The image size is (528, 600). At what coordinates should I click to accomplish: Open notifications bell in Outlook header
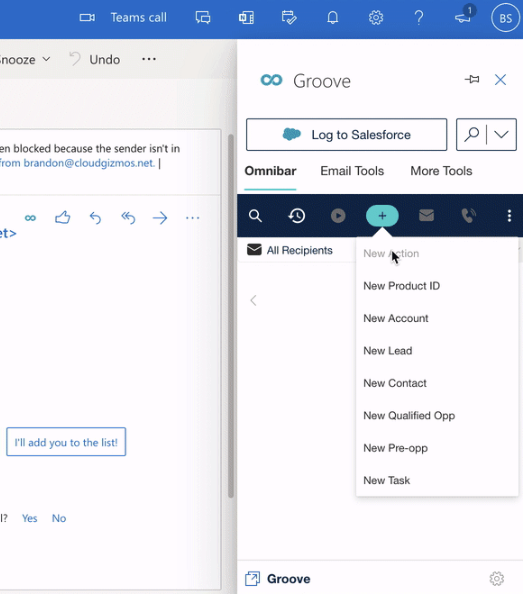(332, 18)
